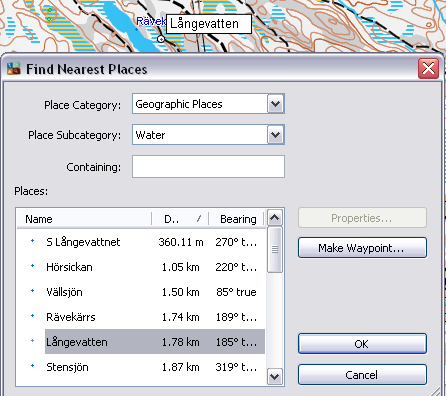
Task: Click the Containing text field
Action: click(208, 166)
